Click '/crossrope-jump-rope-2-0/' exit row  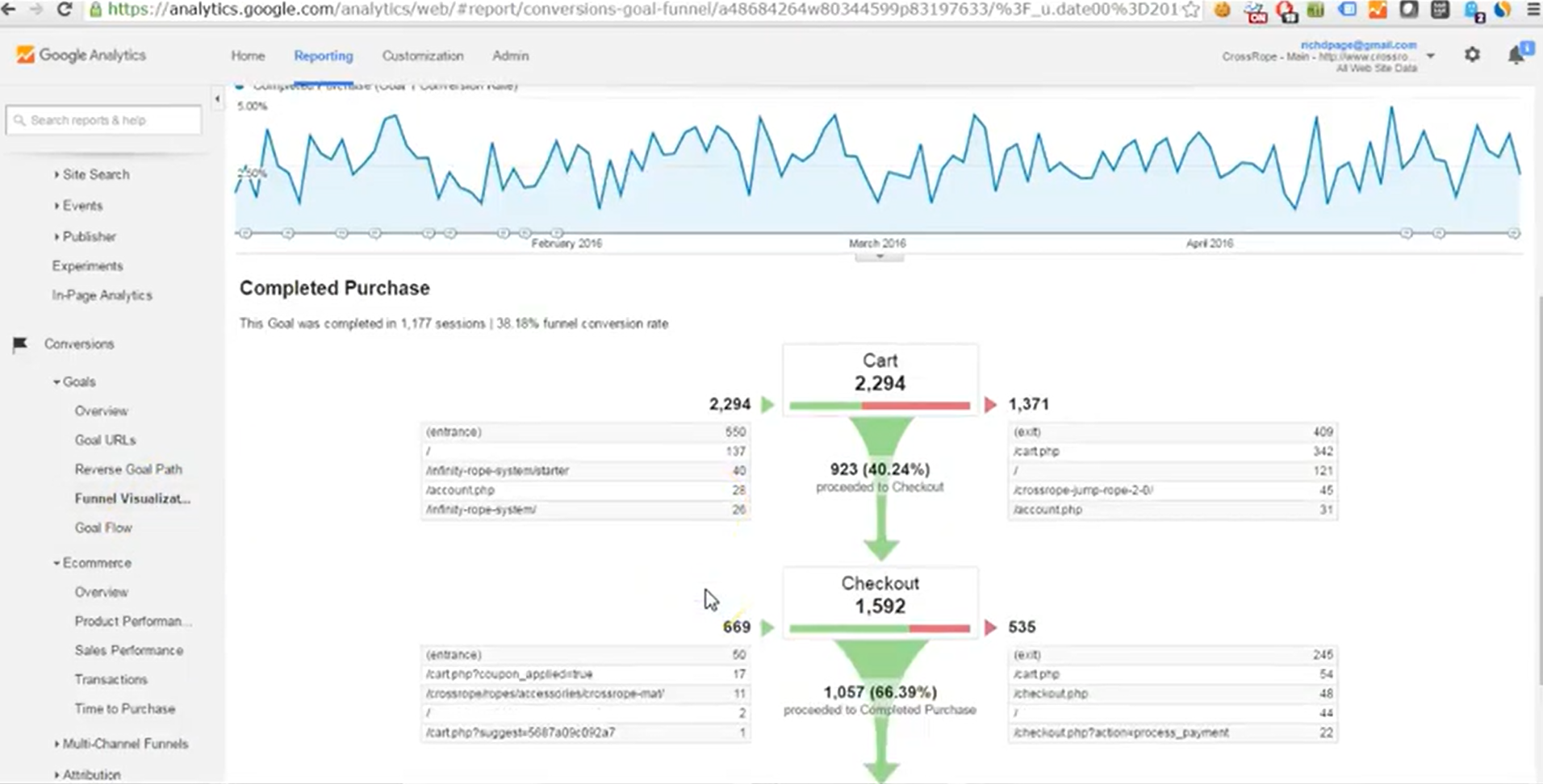pyautogui.click(x=1173, y=490)
